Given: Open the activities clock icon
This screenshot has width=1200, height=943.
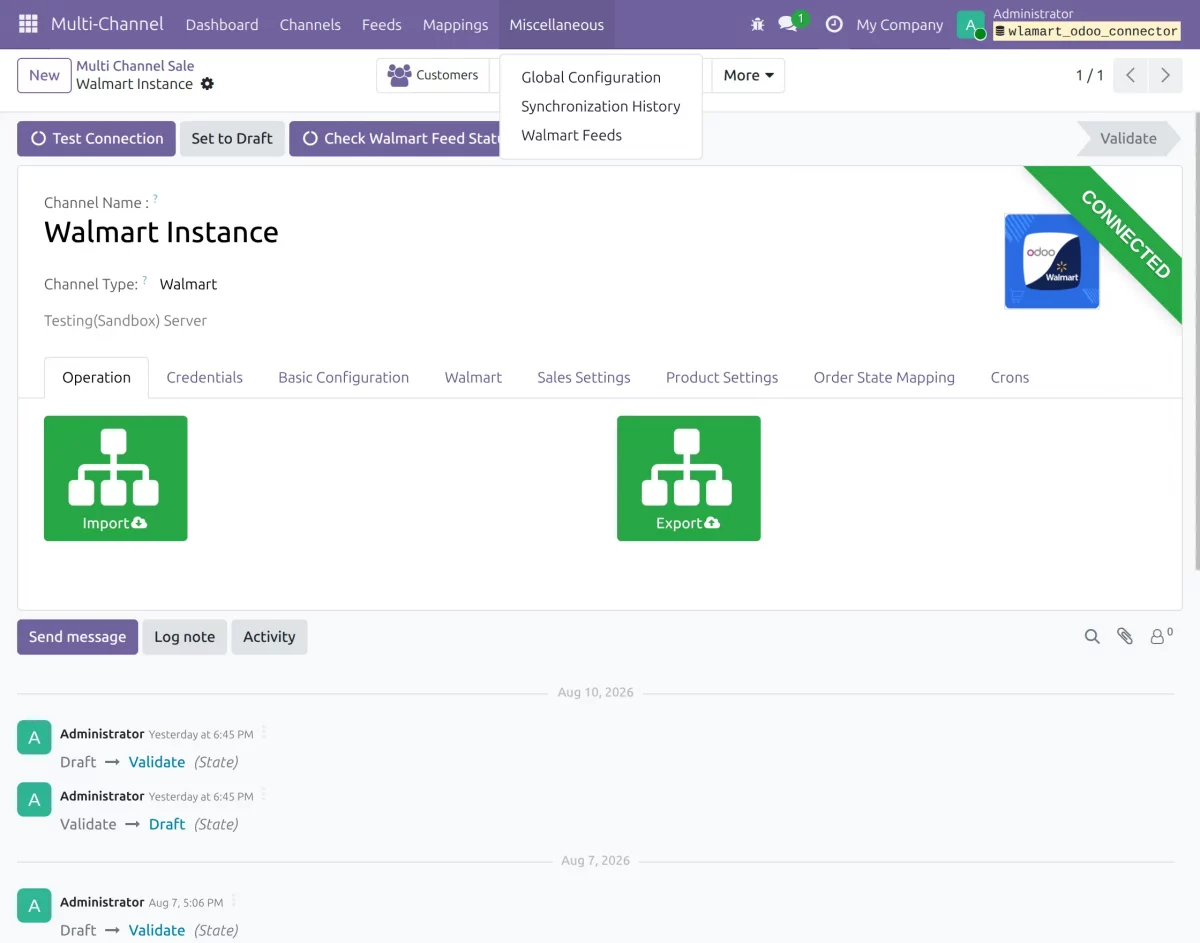Looking at the screenshot, I should point(834,24).
